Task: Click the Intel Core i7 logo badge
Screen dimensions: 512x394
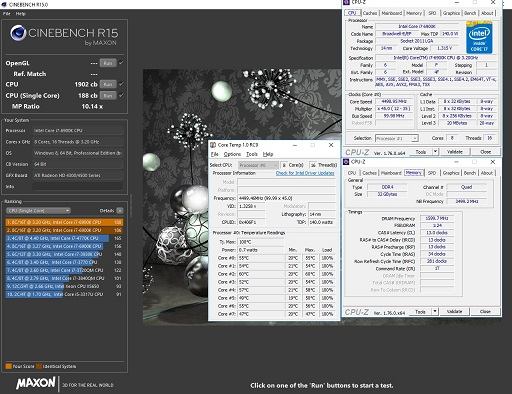Action: 479,37
